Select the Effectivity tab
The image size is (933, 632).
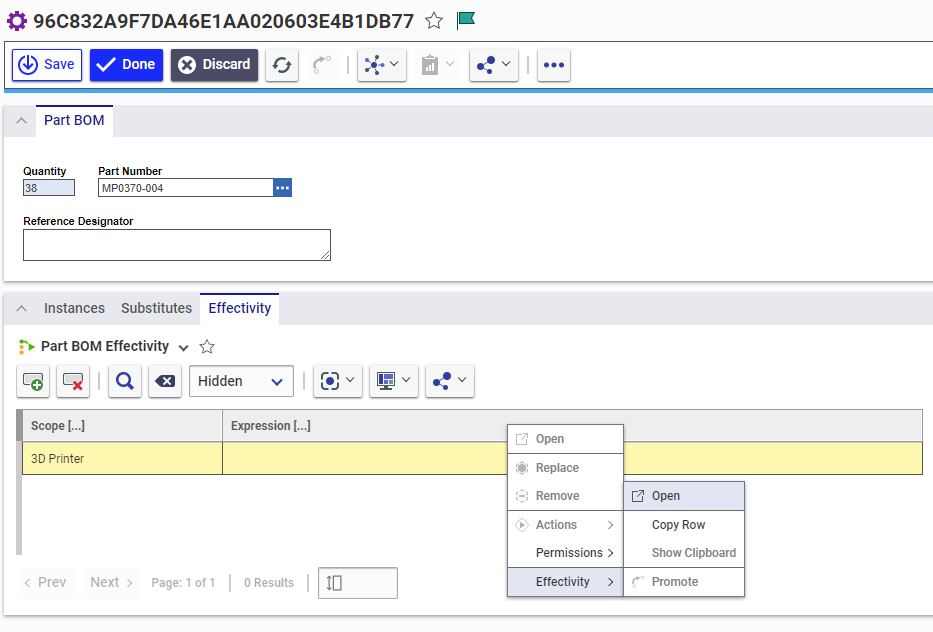(x=239, y=308)
